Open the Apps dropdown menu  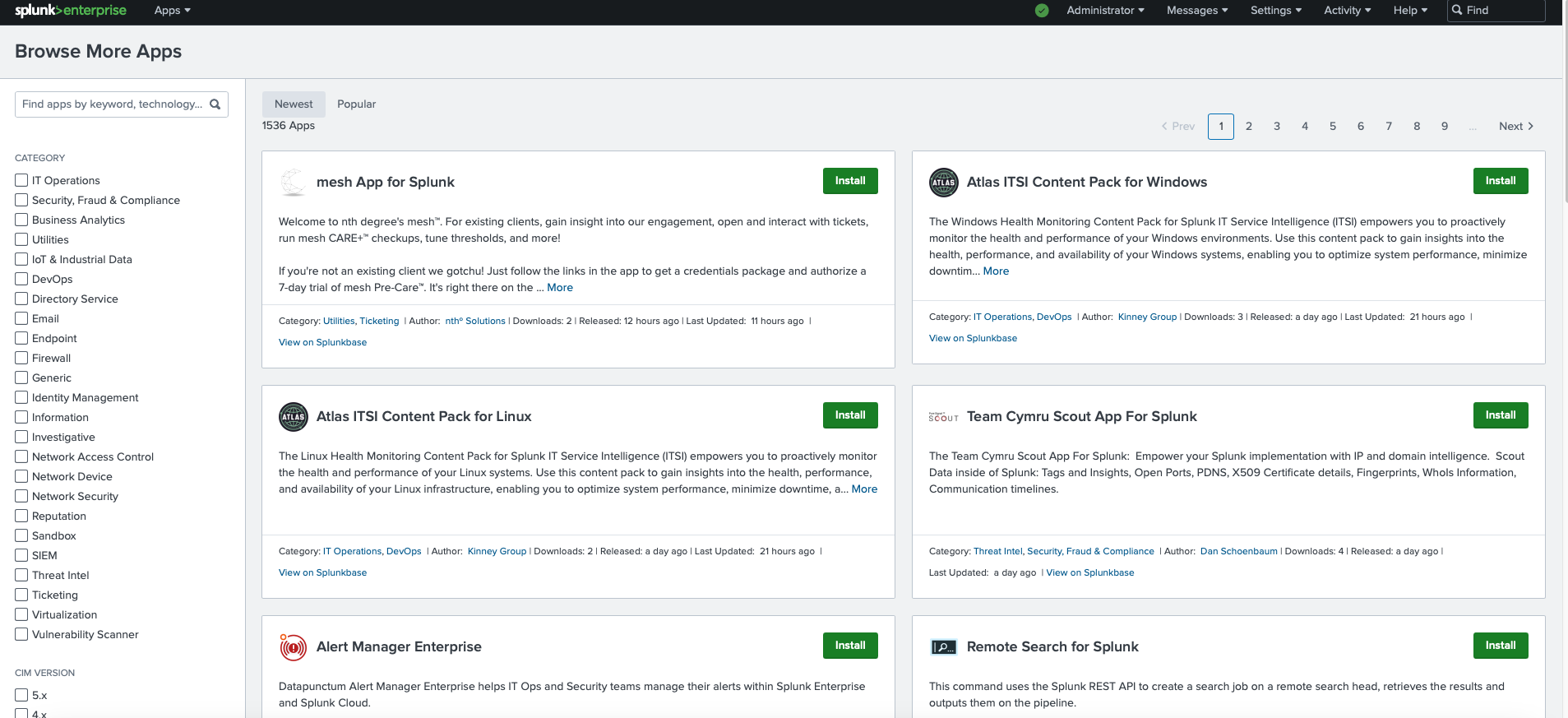(172, 11)
